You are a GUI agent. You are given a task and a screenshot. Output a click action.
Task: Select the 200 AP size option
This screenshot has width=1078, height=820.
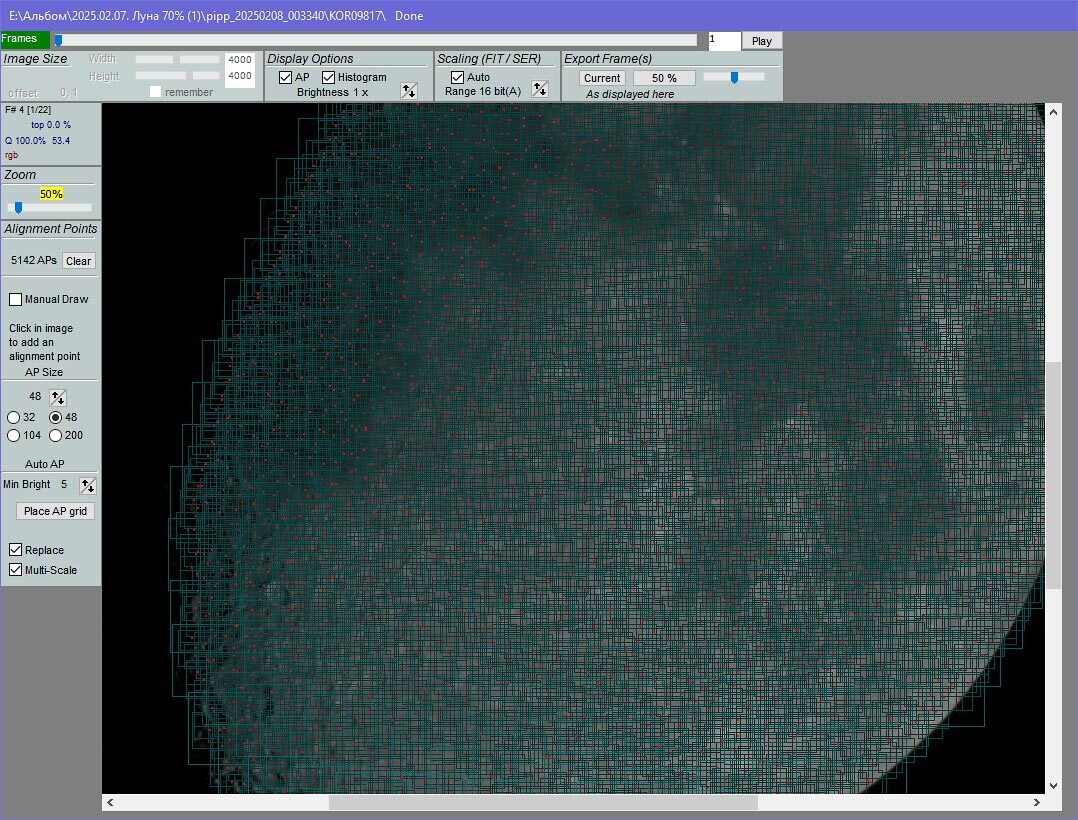coord(56,435)
